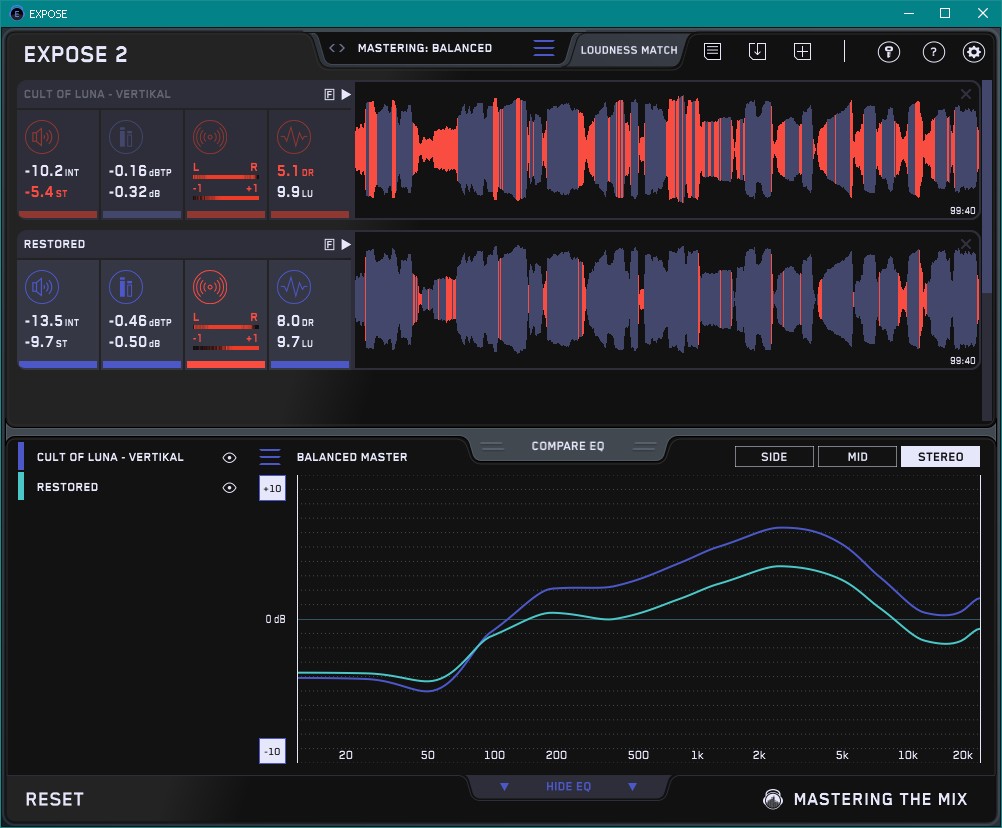Click the add track plus icon

point(802,51)
